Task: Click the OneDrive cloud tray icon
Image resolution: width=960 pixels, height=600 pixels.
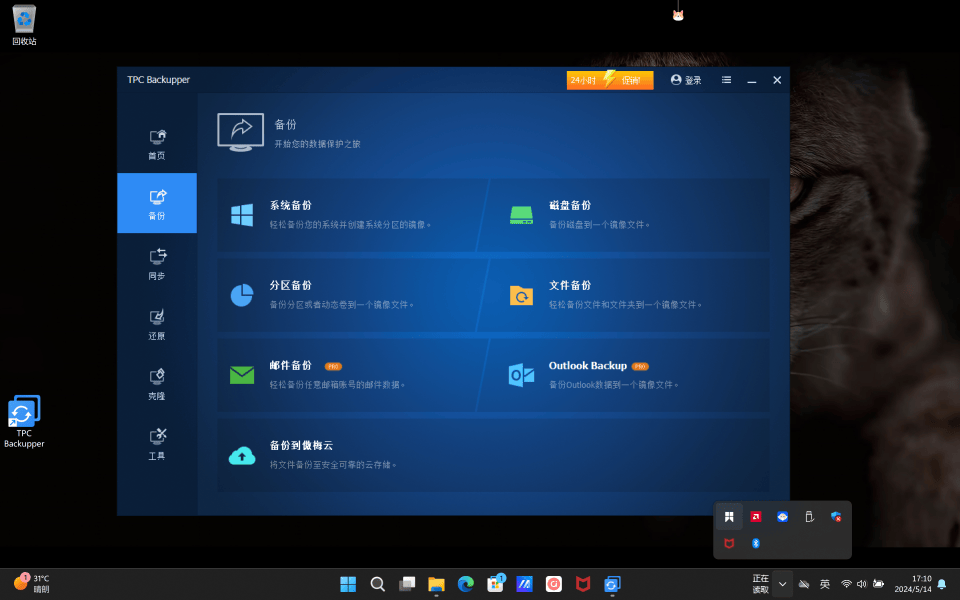Action: (804, 584)
